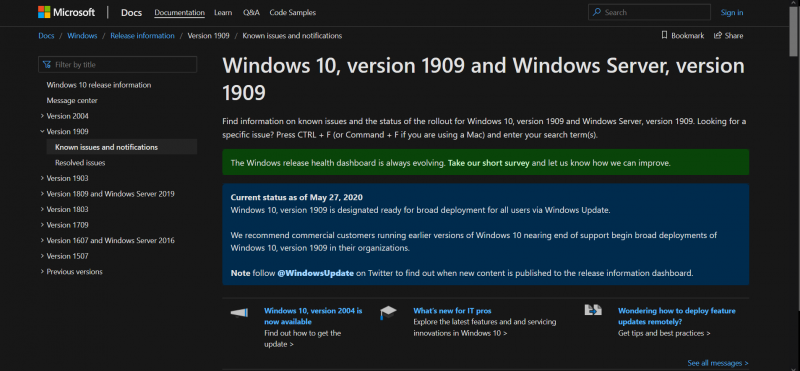Open the Q&A tab
The image size is (800, 371).
[x=251, y=12]
